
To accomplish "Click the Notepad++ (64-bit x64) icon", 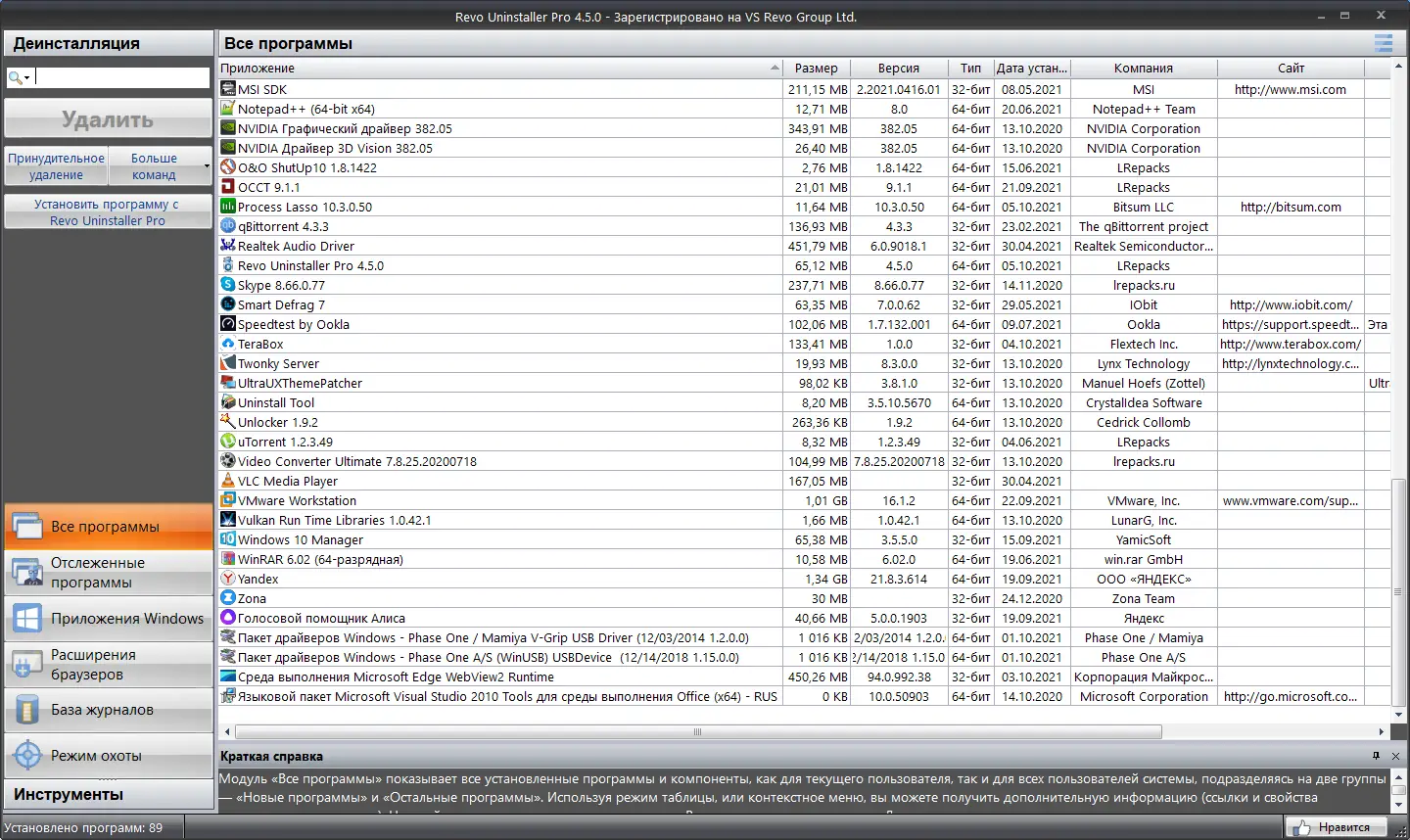I will (x=228, y=109).
